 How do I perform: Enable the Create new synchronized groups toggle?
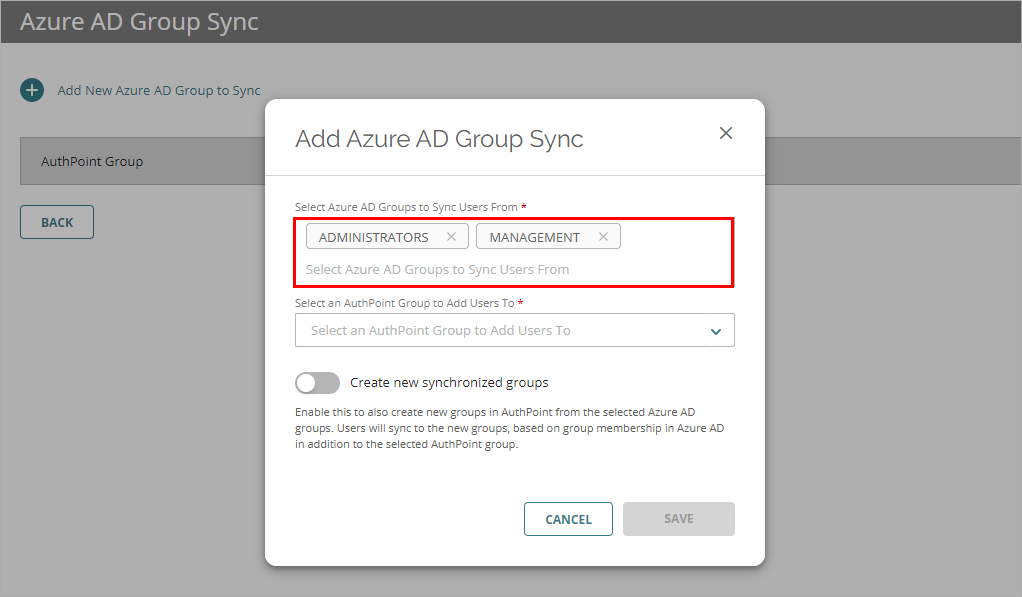click(x=317, y=382)
